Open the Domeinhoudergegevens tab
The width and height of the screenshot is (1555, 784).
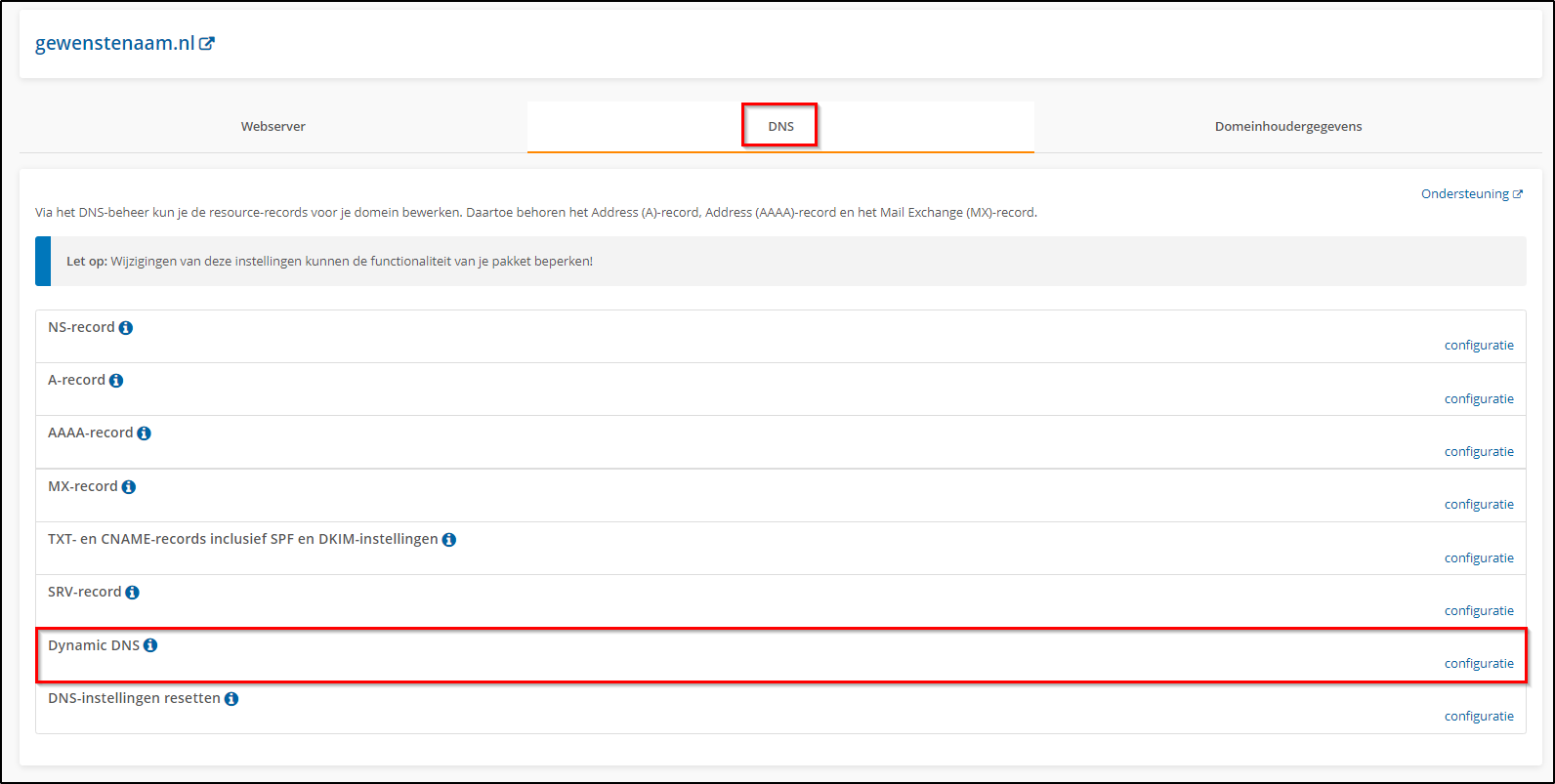[1287, 127]
